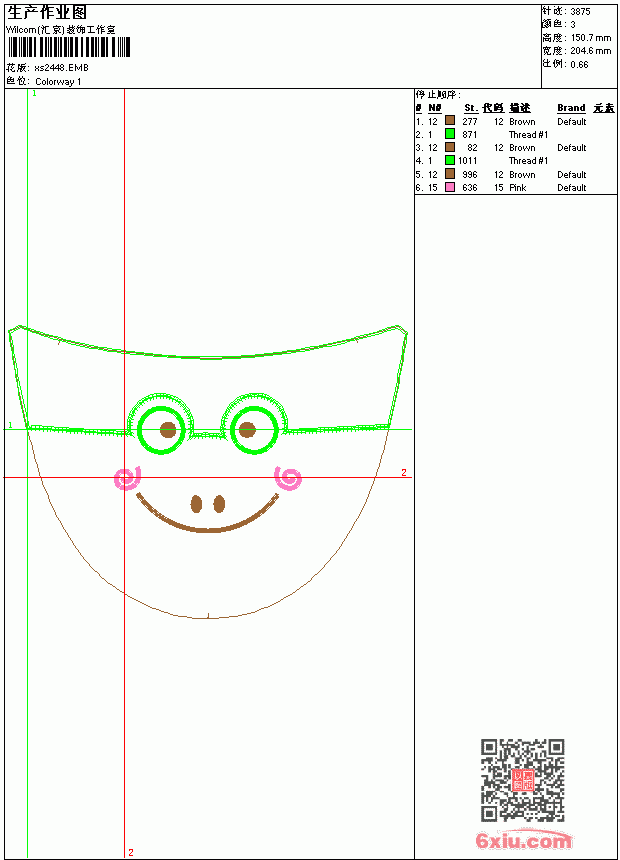This screenshot has width=620, height=860.
Task: Click the left pink spiral cheek
Action: [128, 478]
